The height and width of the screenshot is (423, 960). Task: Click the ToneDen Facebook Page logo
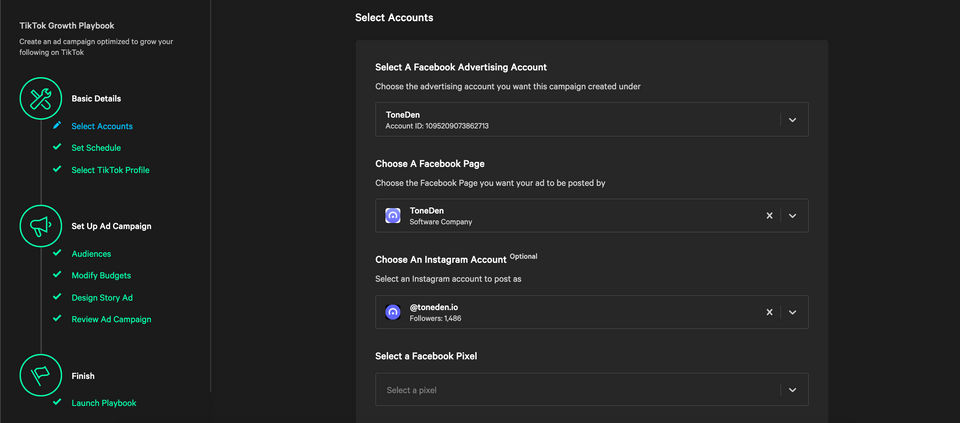point(393,215)
